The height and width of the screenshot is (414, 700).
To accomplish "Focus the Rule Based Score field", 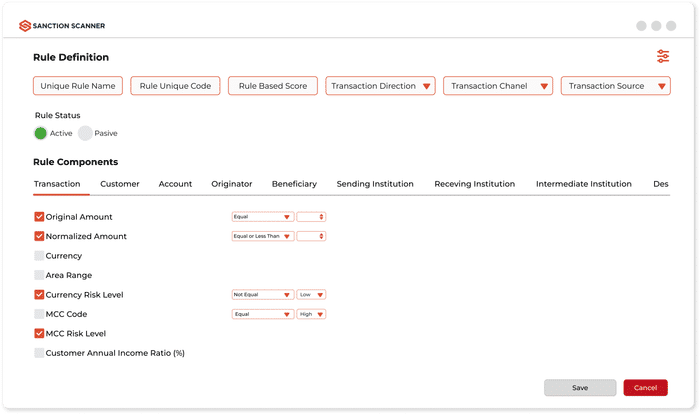I will coord(273,86).
